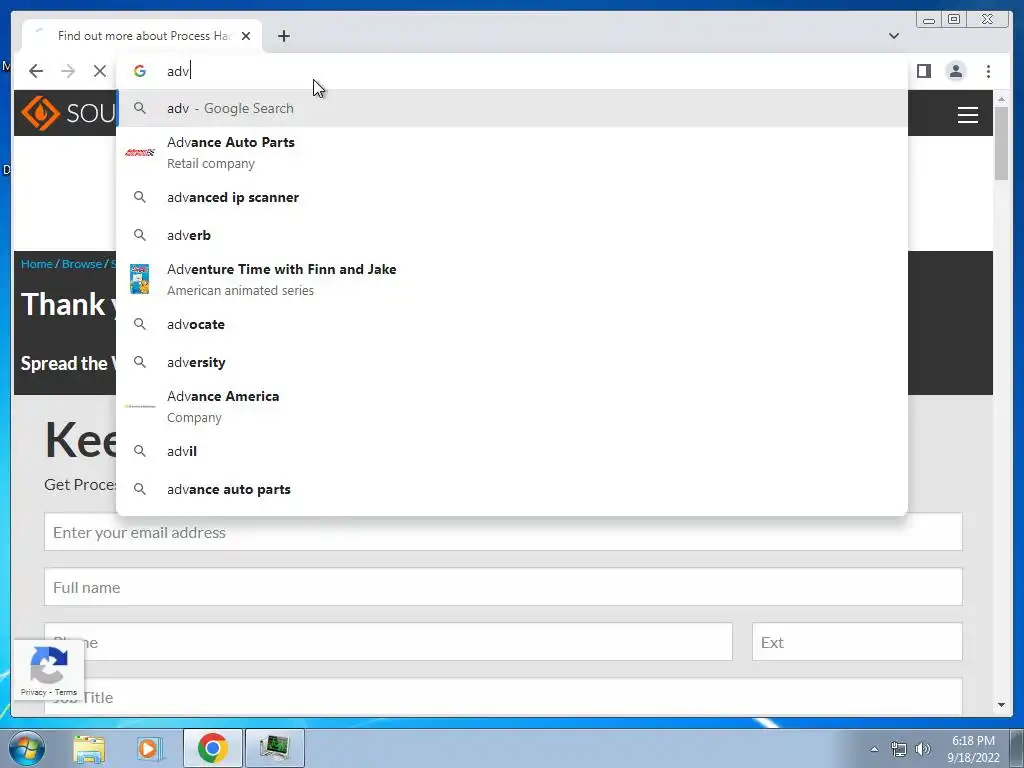Select the 'adverb' suggestion
1024x768 pixels.
(512, 235)
